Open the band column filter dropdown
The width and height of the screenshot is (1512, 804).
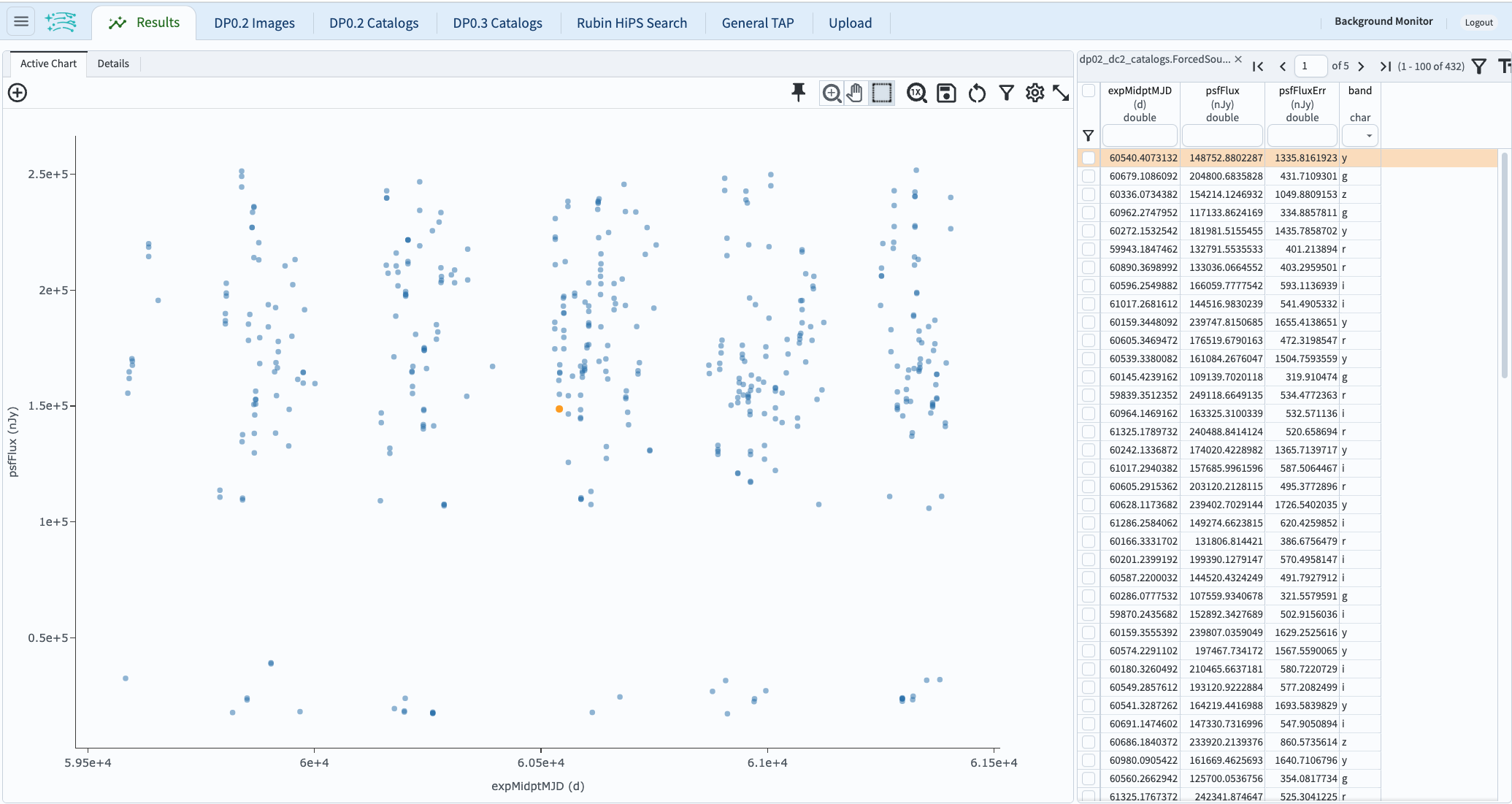(1370, 136)
